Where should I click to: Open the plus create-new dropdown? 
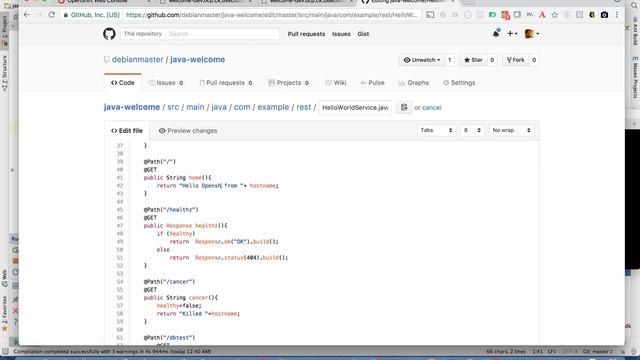(512, 34)
